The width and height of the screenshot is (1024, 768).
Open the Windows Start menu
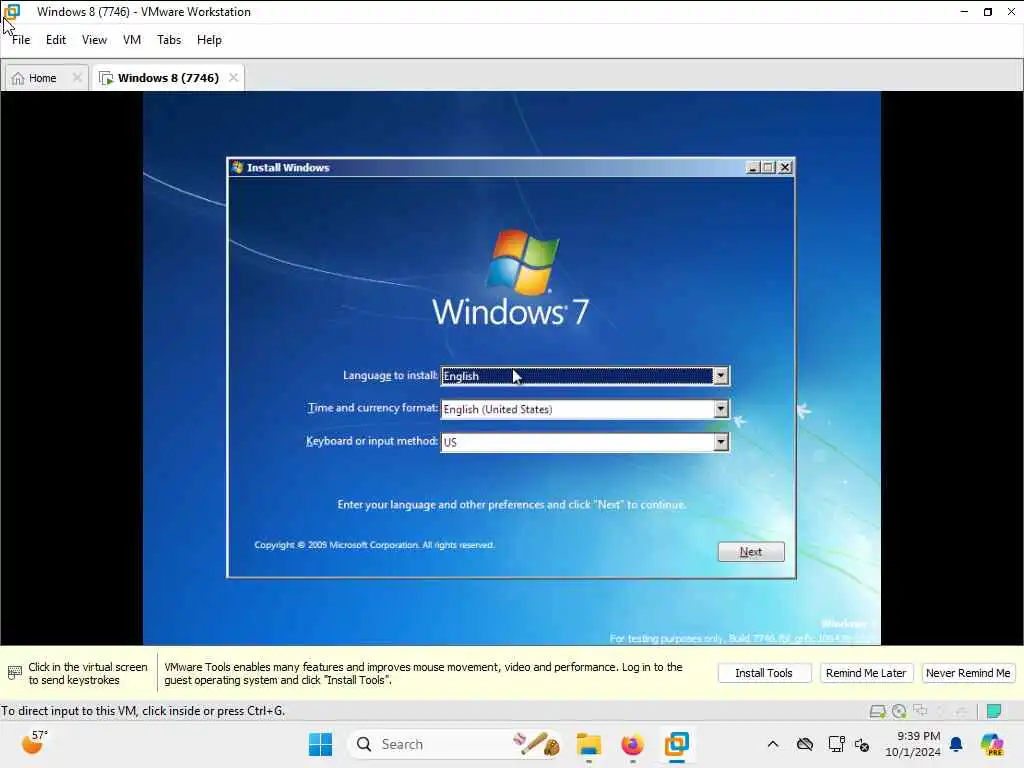(320, 744)
